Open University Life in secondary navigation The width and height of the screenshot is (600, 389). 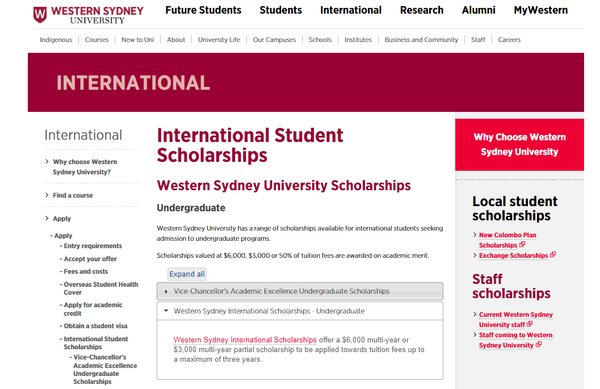219,40
